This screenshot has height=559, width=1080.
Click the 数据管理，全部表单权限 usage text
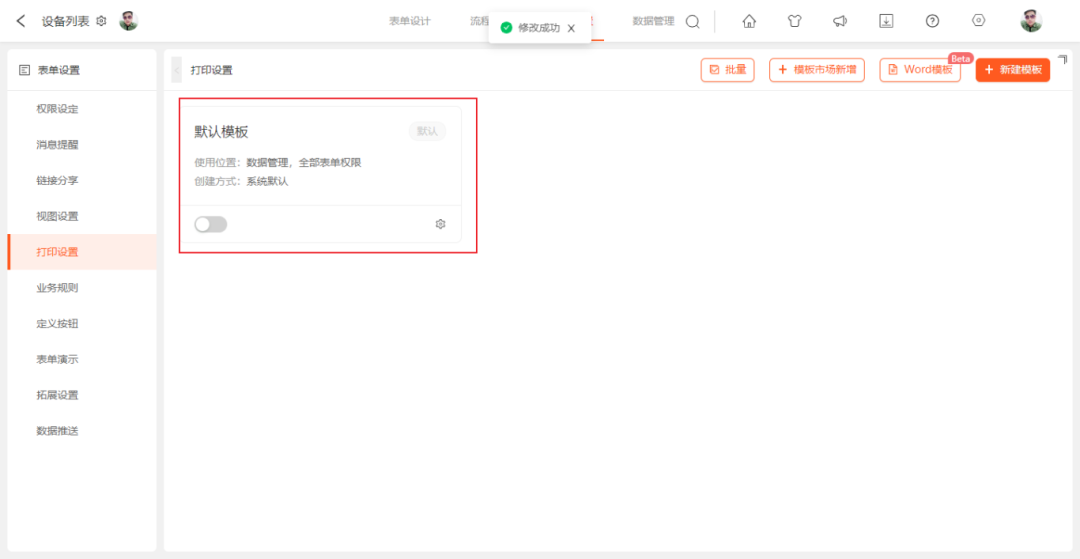click(x=304, y=163)
